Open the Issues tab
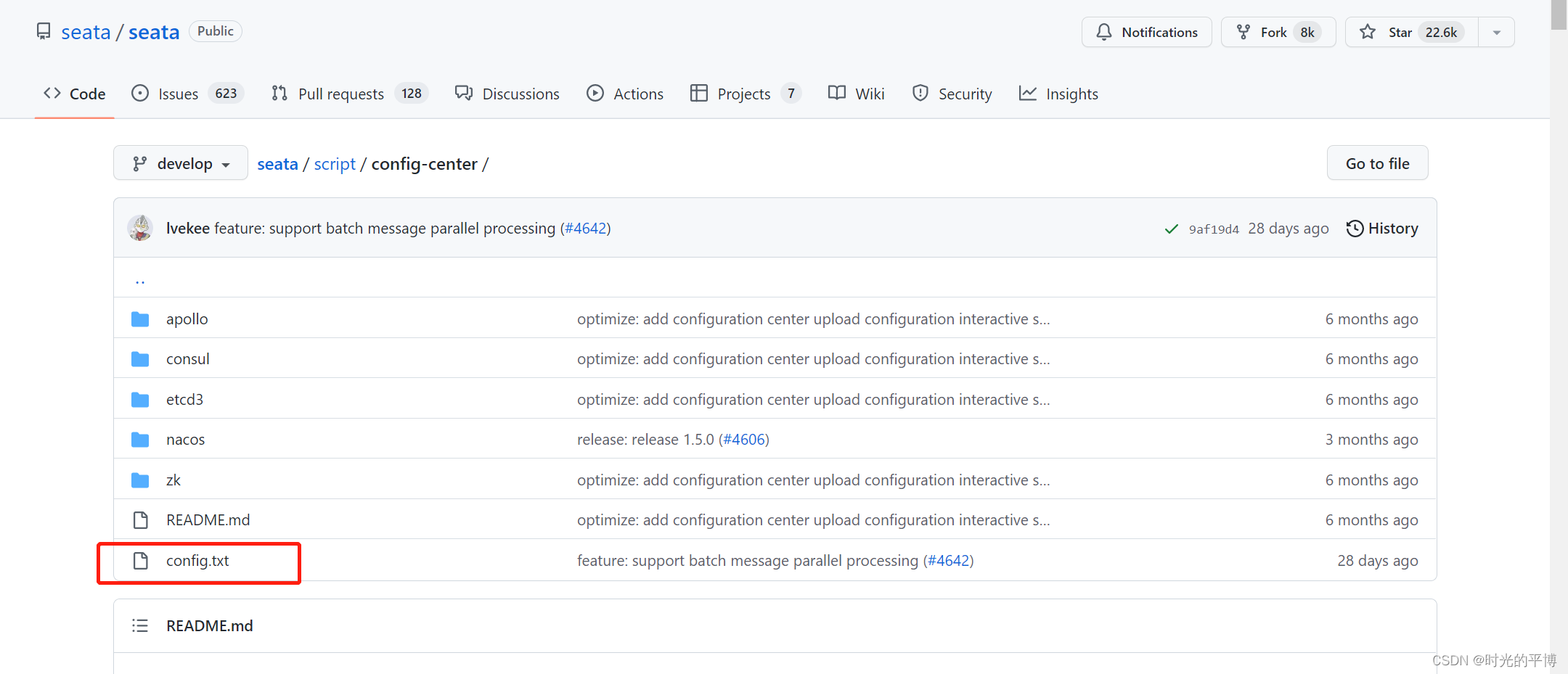1568x674 pixels. [187, 94]
